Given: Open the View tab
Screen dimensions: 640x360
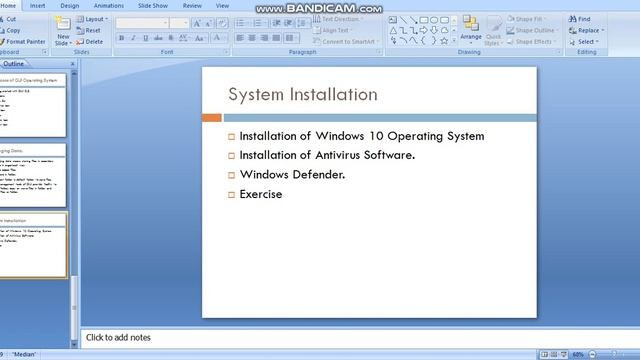Looking at the screenshot, I should (x=222, y=6).
